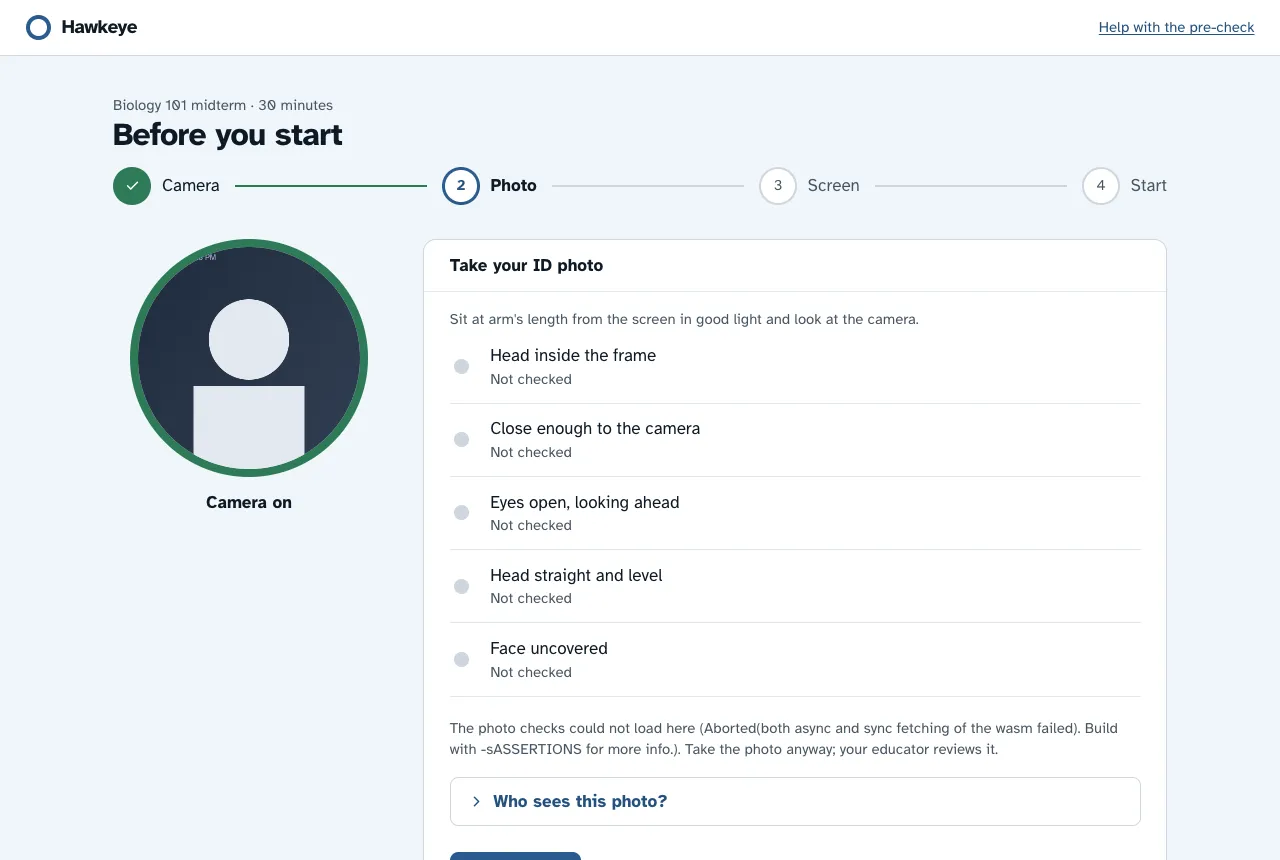Click the Head straight and level dot
1280x860 pixels.
(x=461, y=586)
